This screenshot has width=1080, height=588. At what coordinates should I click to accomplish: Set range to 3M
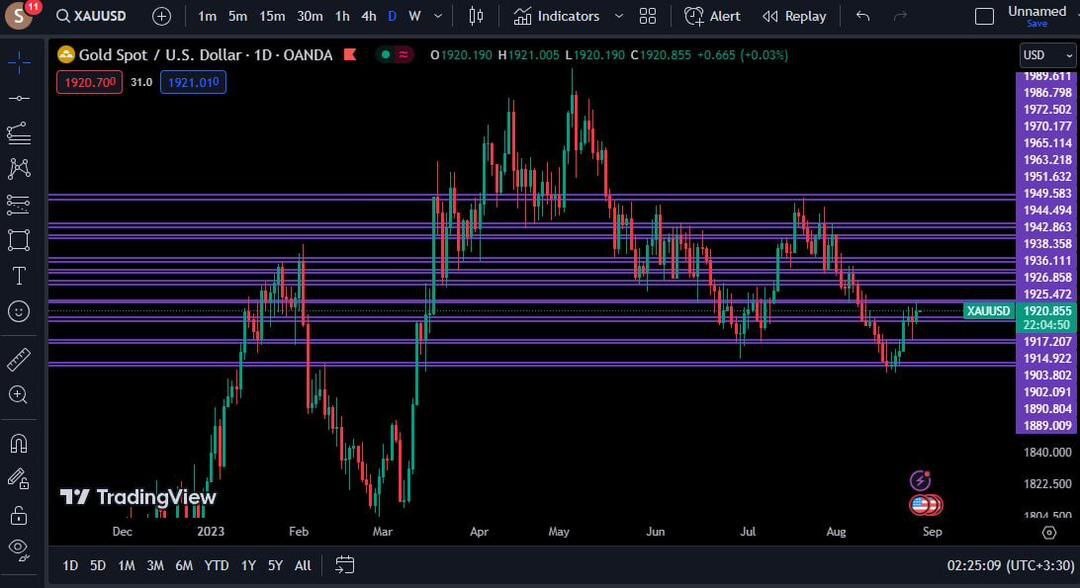click(155, 565)
